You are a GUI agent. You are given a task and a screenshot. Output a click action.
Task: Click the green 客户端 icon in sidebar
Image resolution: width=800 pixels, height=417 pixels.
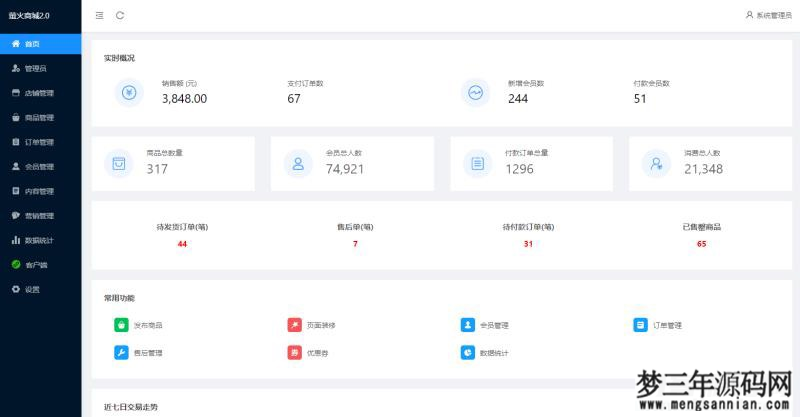point(16,264)
